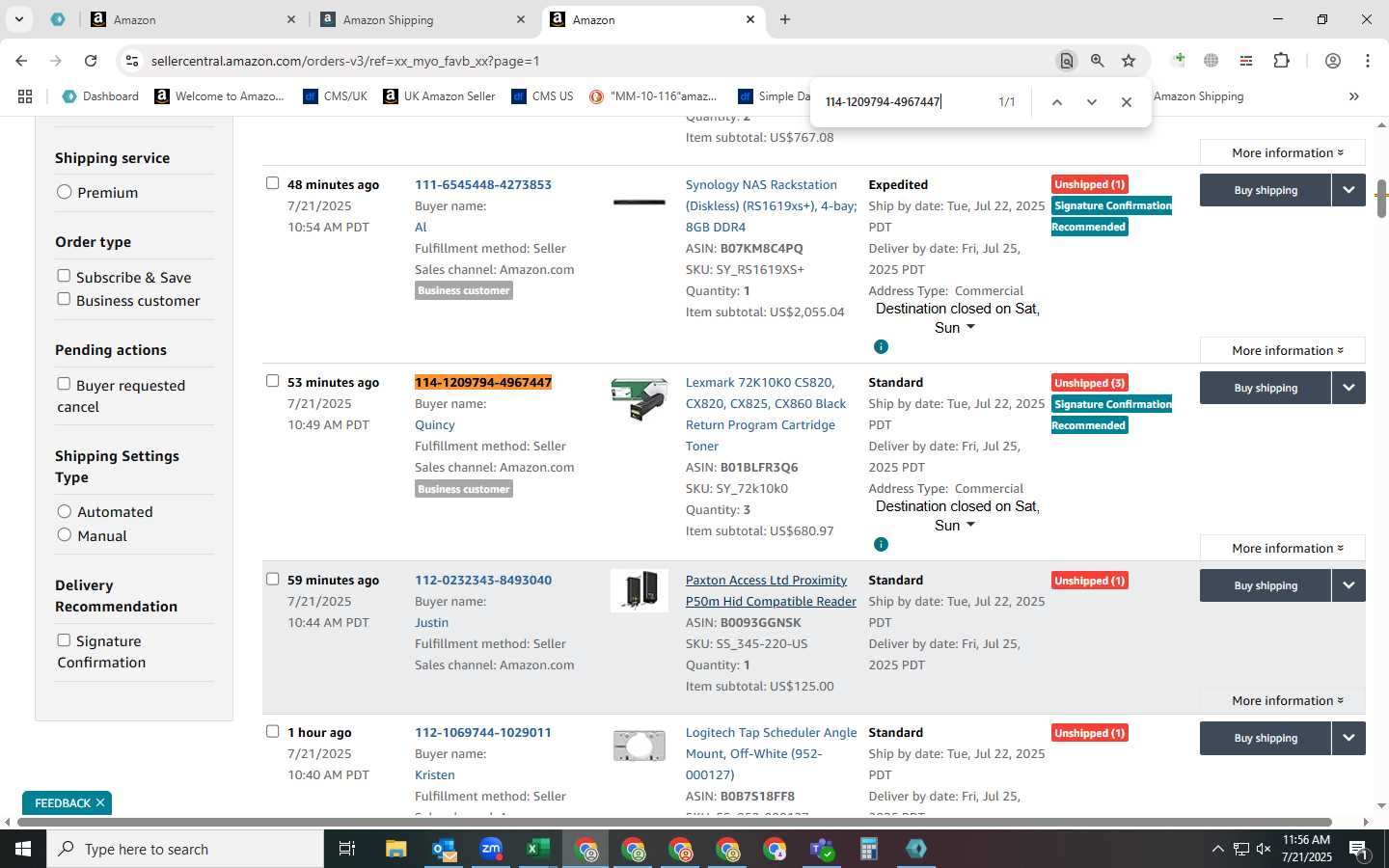Bookmark this page with the star icon
Screen dimensions: 1389x868
(1129, 61)
